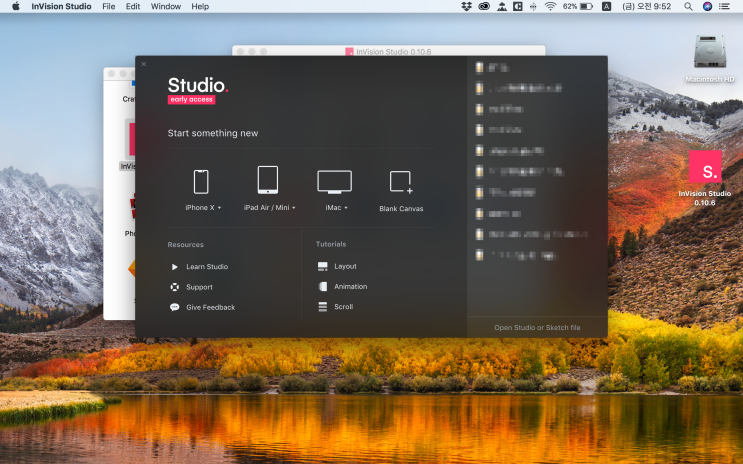Open the Scroll tutorial
The width and height of the screenshot is (743, 464).
[343, 307]
